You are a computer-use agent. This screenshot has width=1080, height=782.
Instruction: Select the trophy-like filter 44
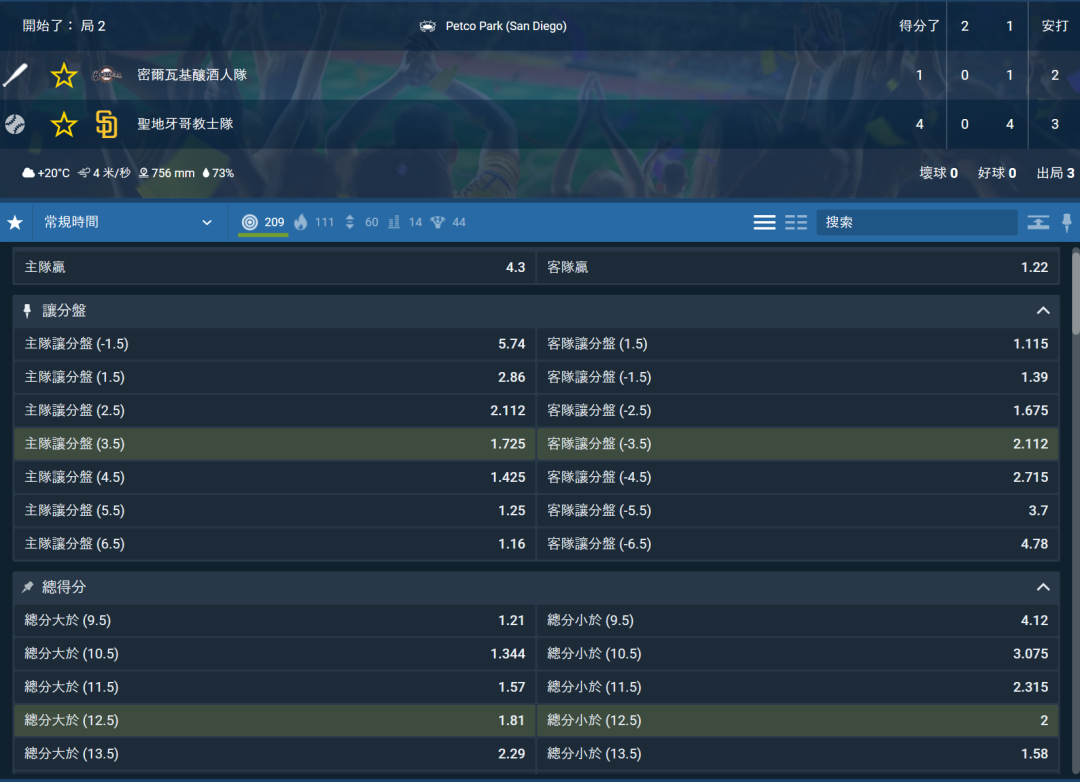[x=448, y=222]
